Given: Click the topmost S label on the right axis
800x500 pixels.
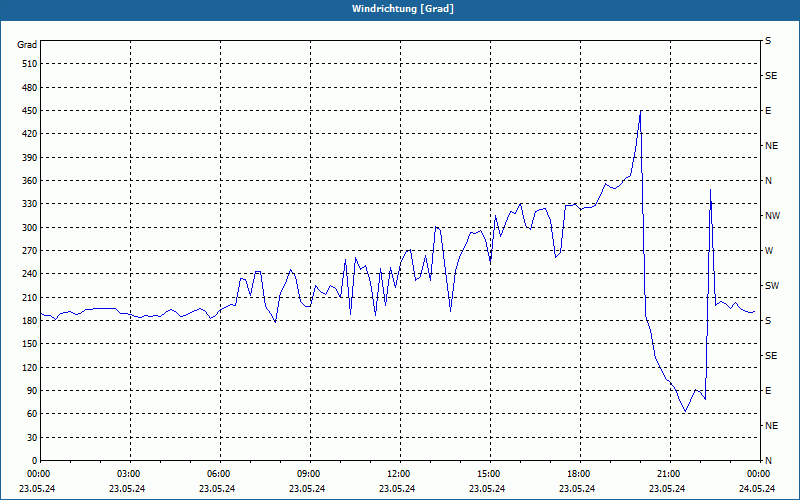Looking at the screenshot, I should point(768,41).
